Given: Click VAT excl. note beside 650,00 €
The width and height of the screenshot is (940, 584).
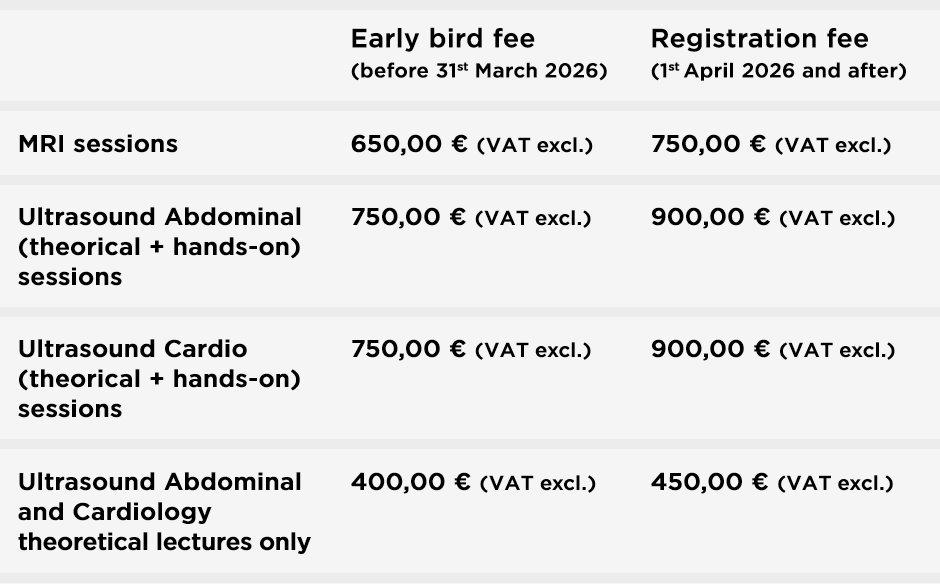Looking at the screenshot, I should pyautogui.click(x=535, y=146).
